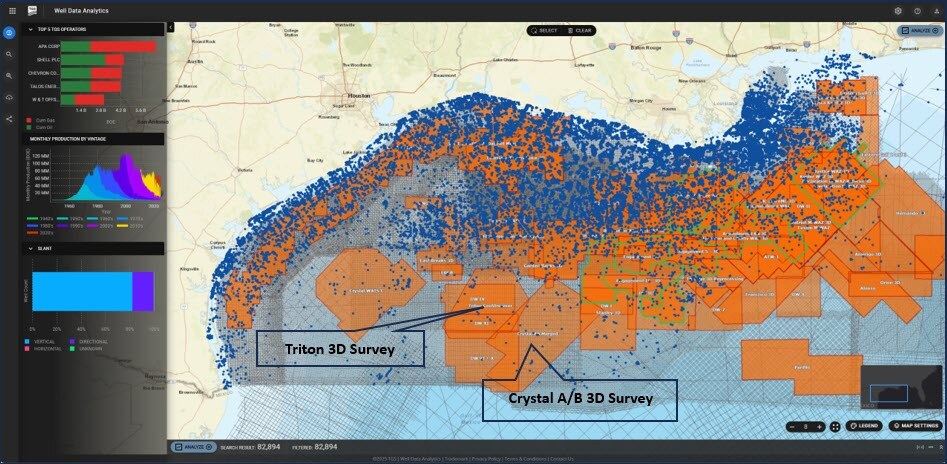Collapse the Top 5 TGS Operators panel
947x464 pixels.
tap(30, 29)
